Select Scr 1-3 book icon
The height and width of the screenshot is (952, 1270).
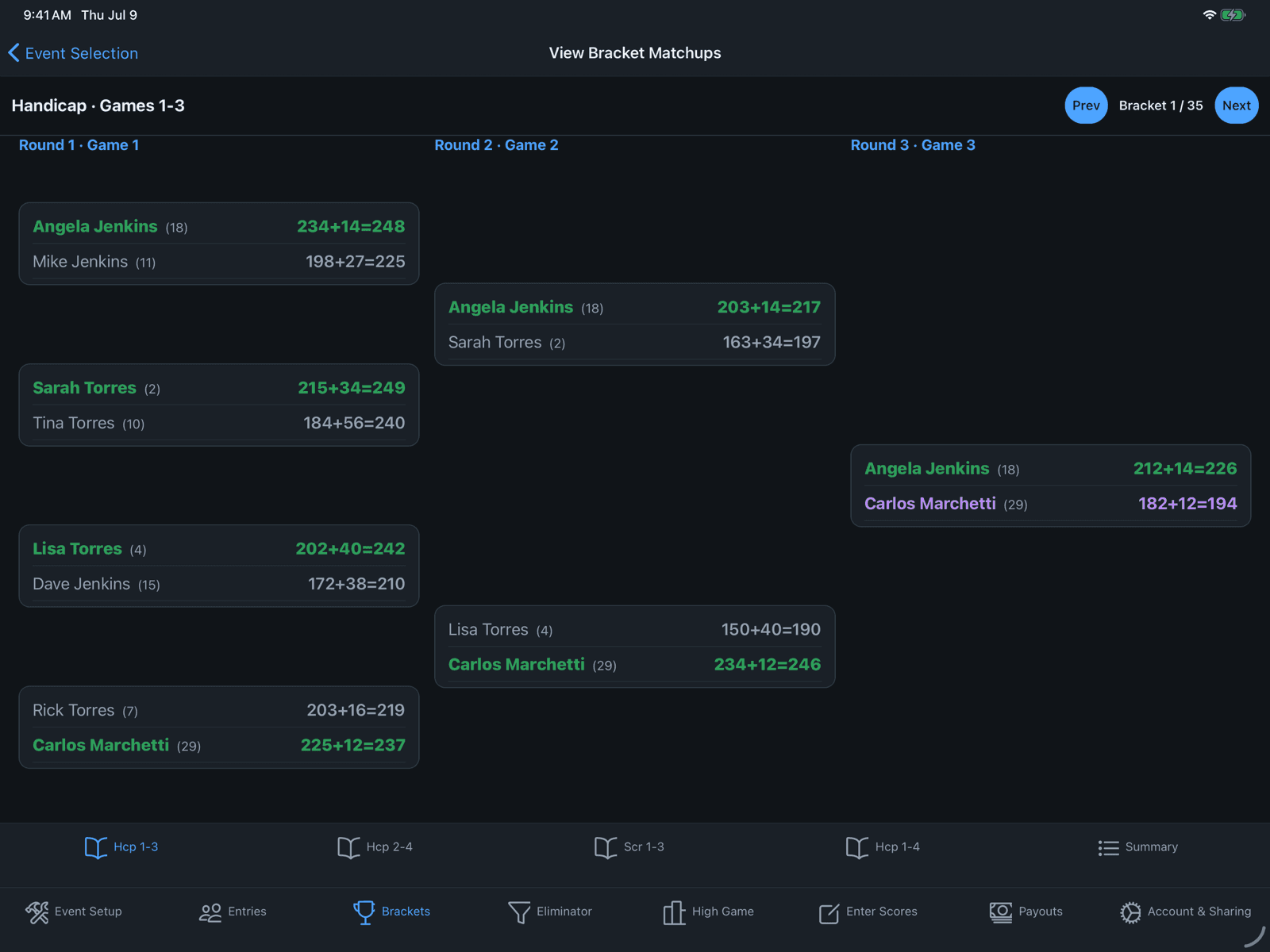coord(606,847)
